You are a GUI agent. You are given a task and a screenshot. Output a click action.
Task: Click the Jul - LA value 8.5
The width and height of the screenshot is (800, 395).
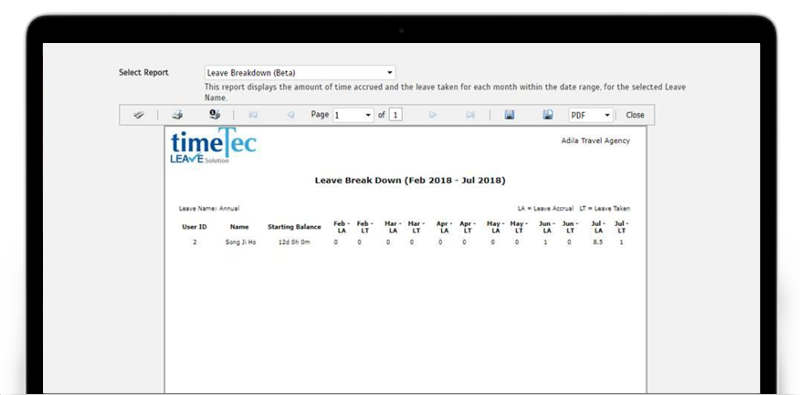tap(597, 242)
